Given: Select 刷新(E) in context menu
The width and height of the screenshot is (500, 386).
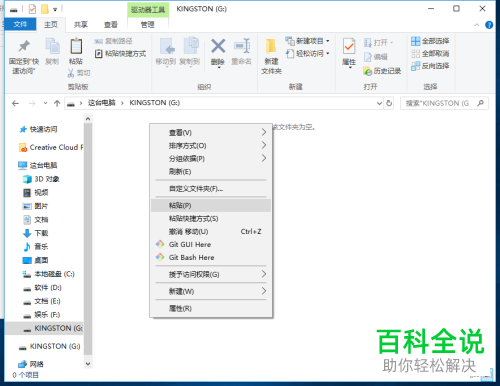Looking at the screenshot, I should click(x=211, y=172).
